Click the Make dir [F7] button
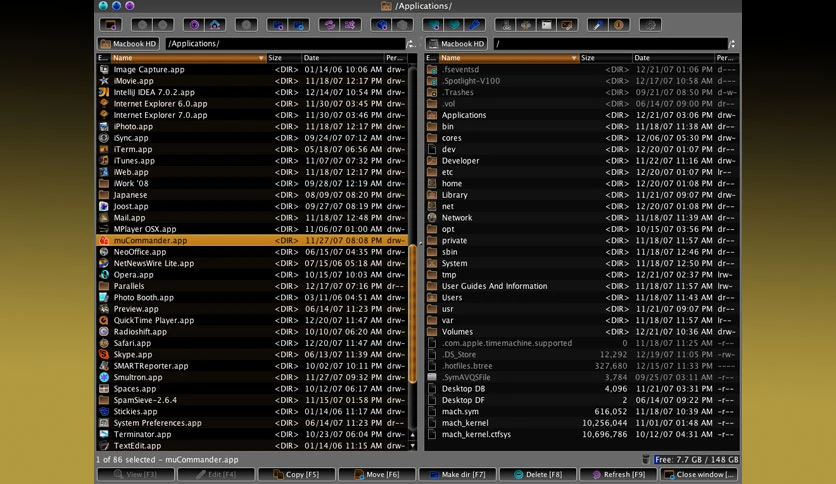 pyautogui.click(x=457, y=474)
